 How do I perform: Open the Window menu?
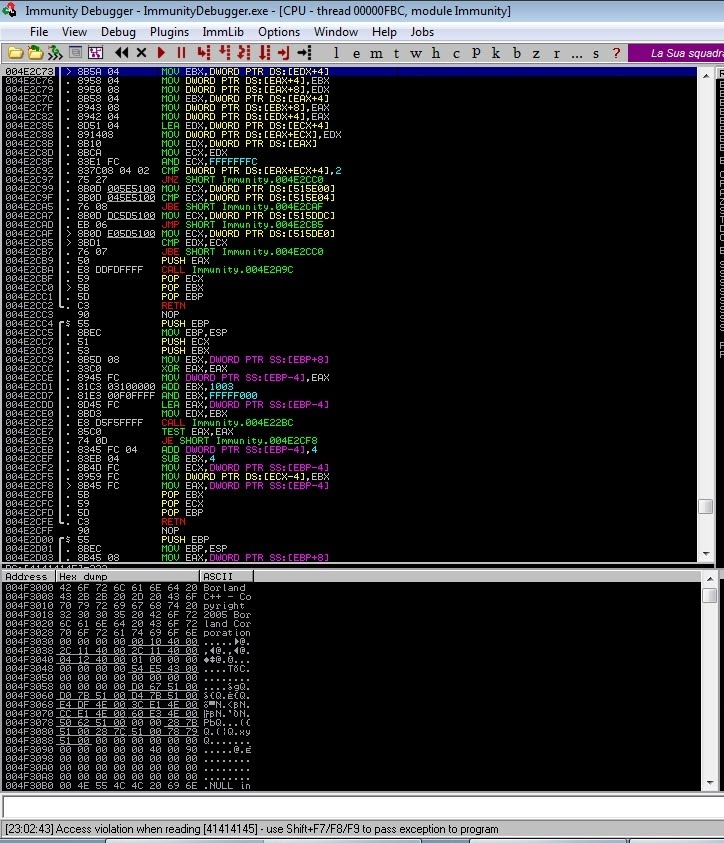click(336, 32)
